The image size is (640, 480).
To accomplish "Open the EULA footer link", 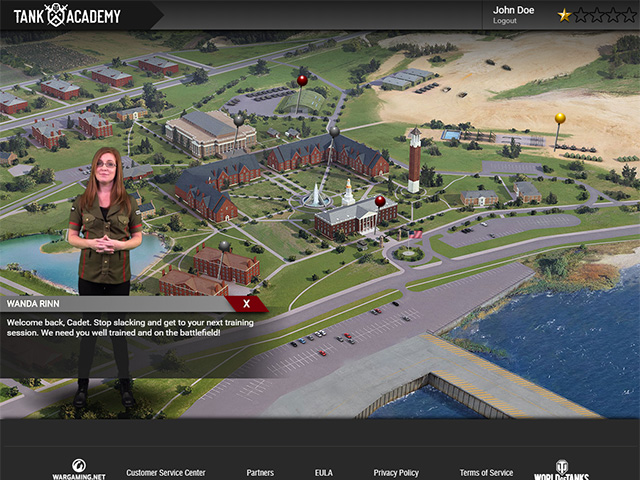I will pos(324,472).
